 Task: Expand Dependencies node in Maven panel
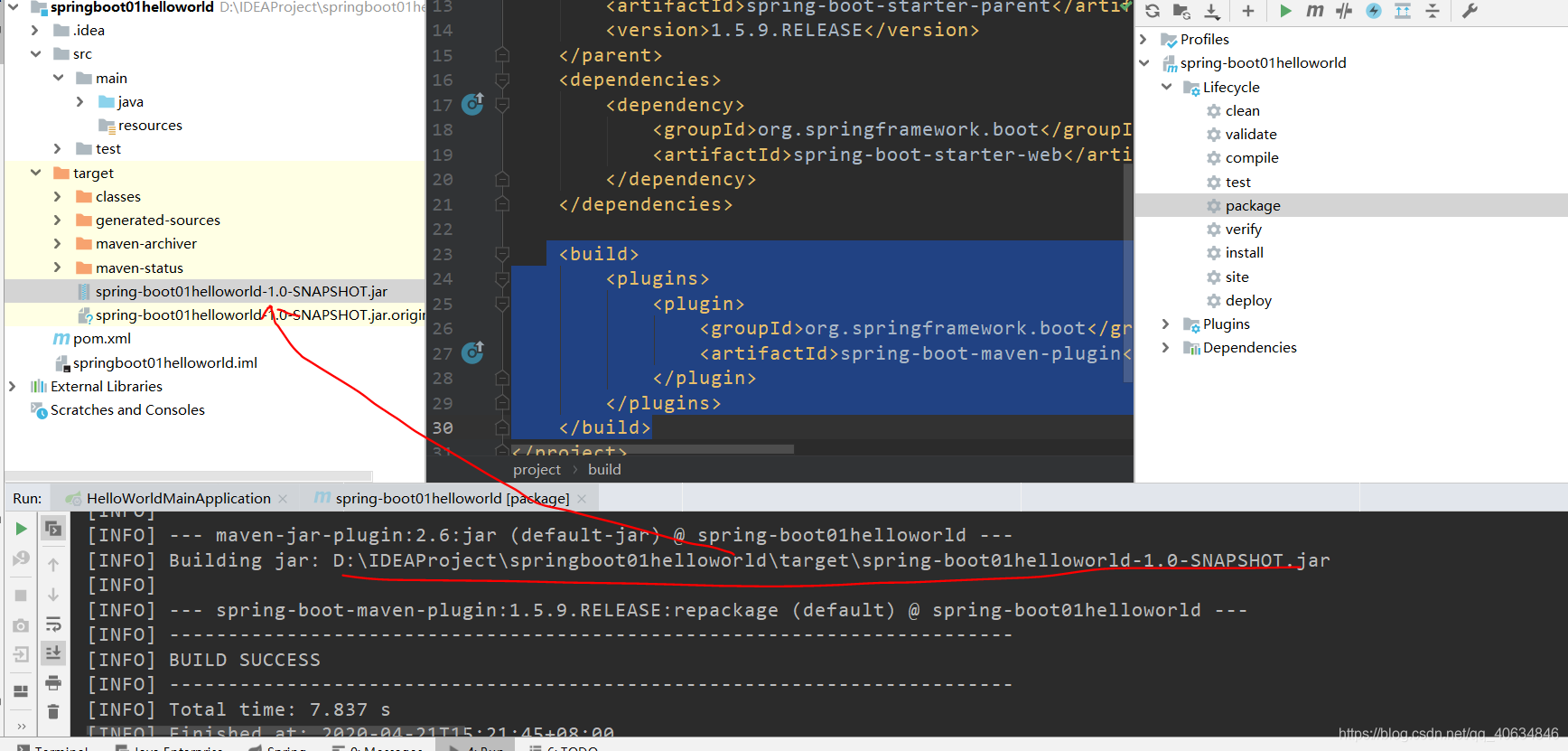1166,347
